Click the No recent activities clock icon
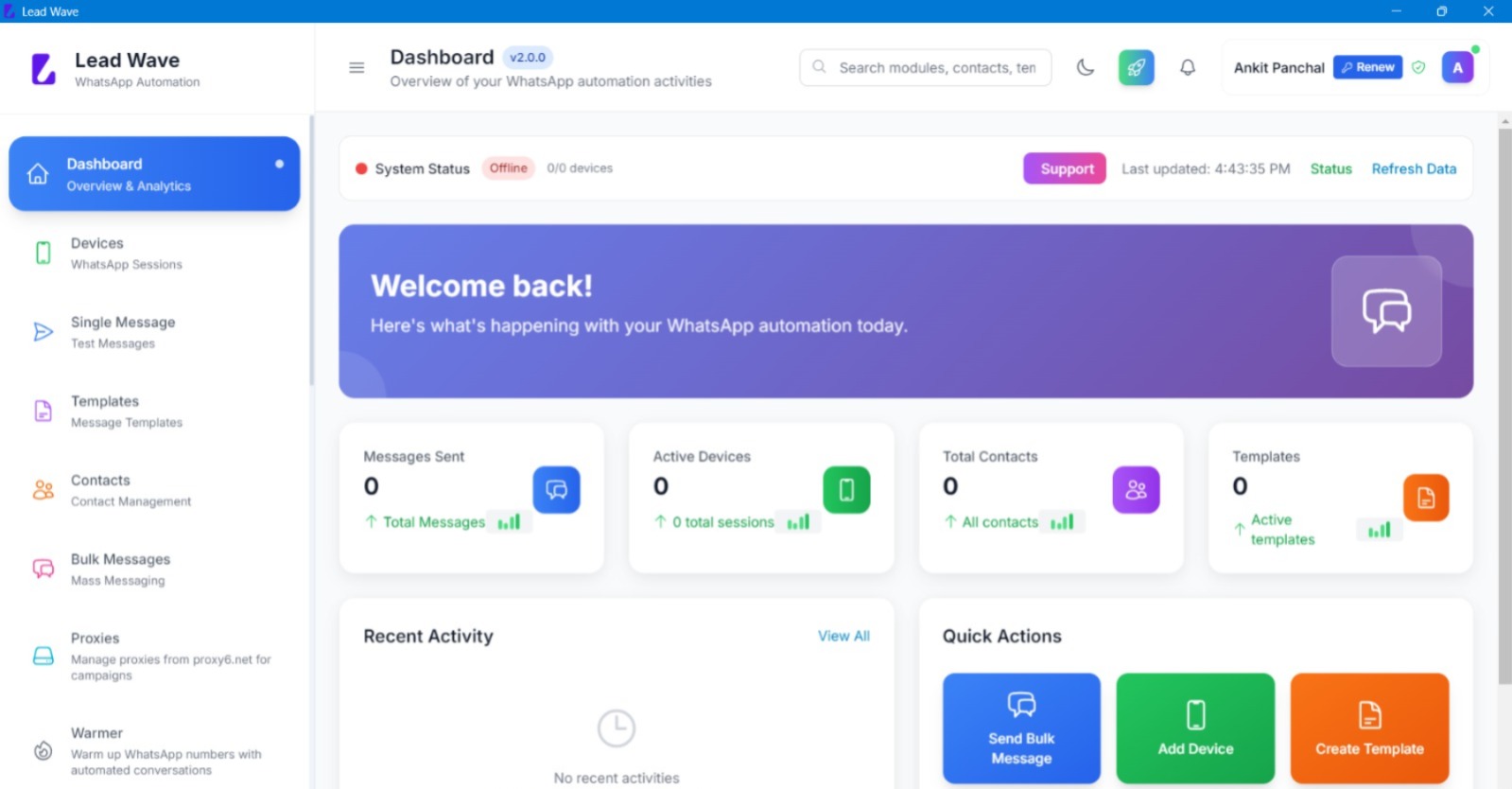Screen dimensions: 1512x789 click(617, 728)
